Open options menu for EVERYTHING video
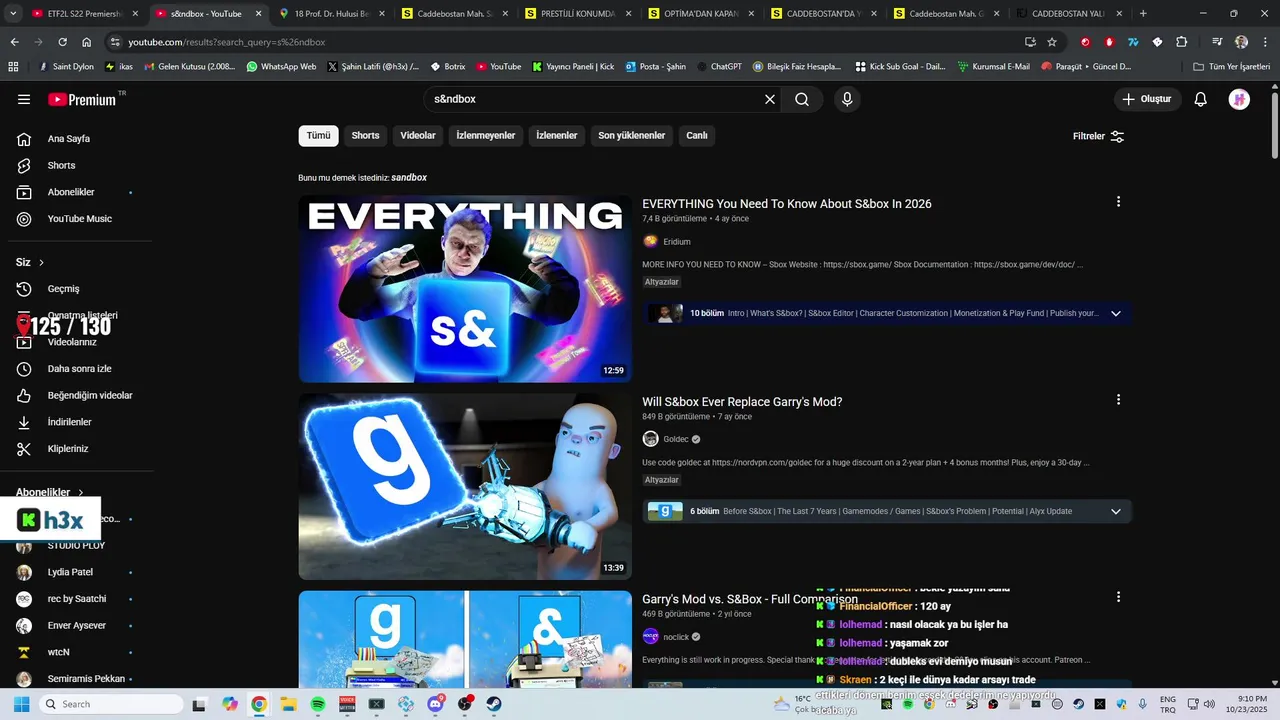This screenshot has height=720, width=1280. (x=1118, y=202)
